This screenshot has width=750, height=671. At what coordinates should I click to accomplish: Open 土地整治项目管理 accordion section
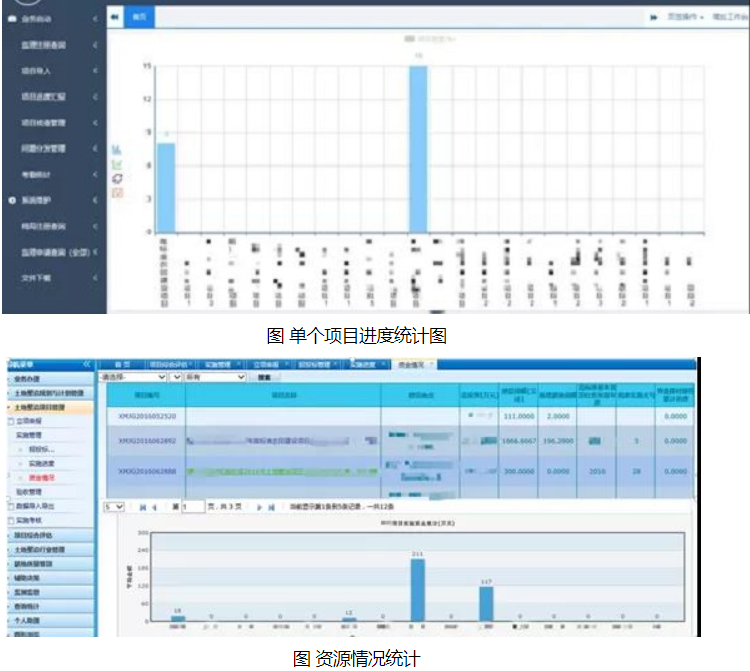(50, 407)
